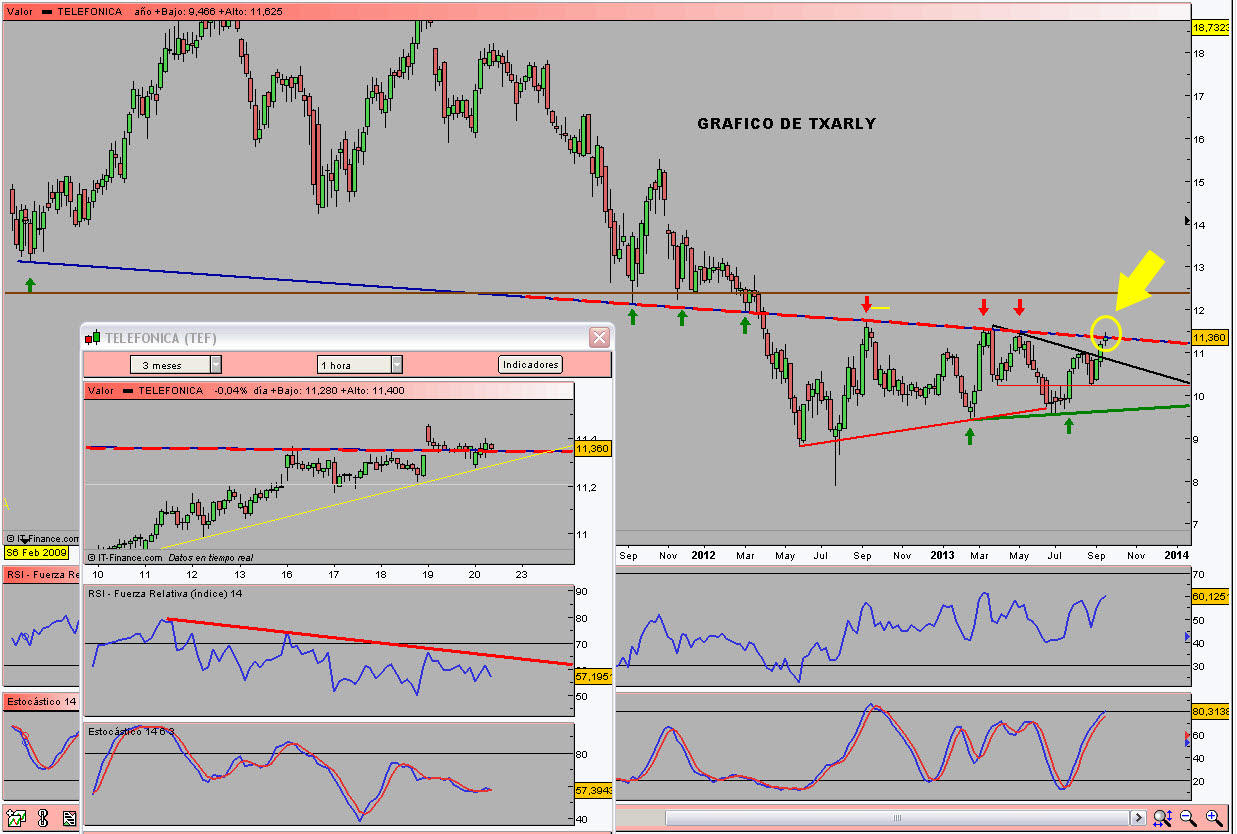Open the '3 meses' period dropdown

pos(176,365)
